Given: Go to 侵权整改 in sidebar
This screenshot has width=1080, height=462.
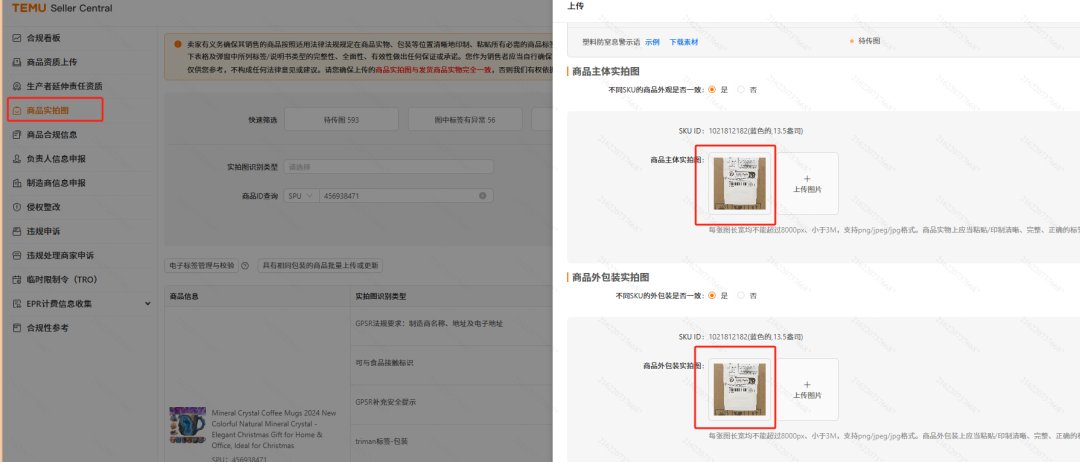Looking at the screenshot, I should tap(41, 207).
